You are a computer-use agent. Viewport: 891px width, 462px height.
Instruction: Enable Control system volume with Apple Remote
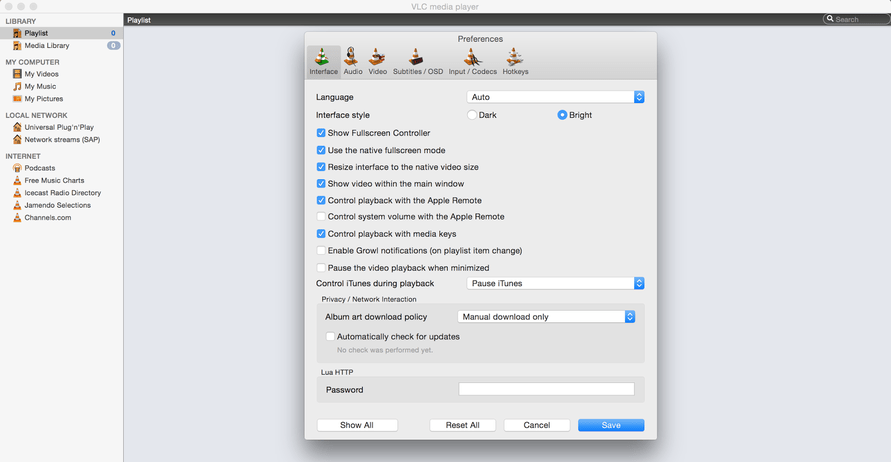[321, 217]
